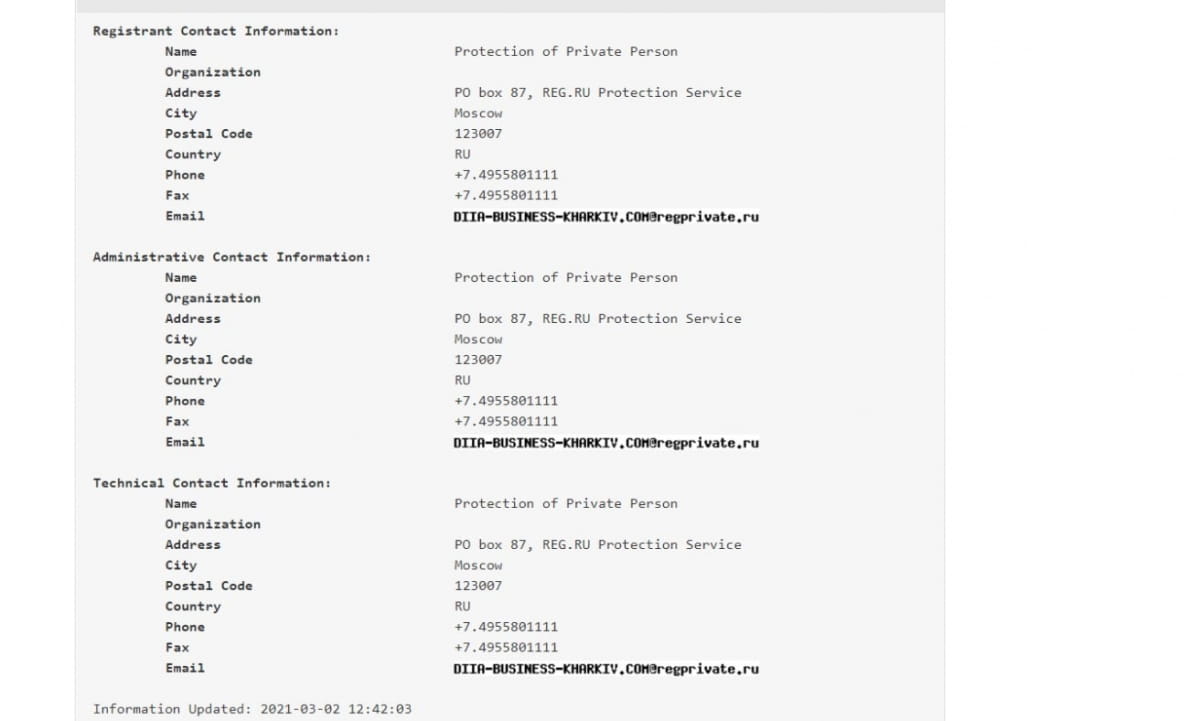1200x721 pixels.
Task: Click the Registrant email DIIA-BUSINESS-KHARKIV.COM@regprivate.ru
Action: 607,216
